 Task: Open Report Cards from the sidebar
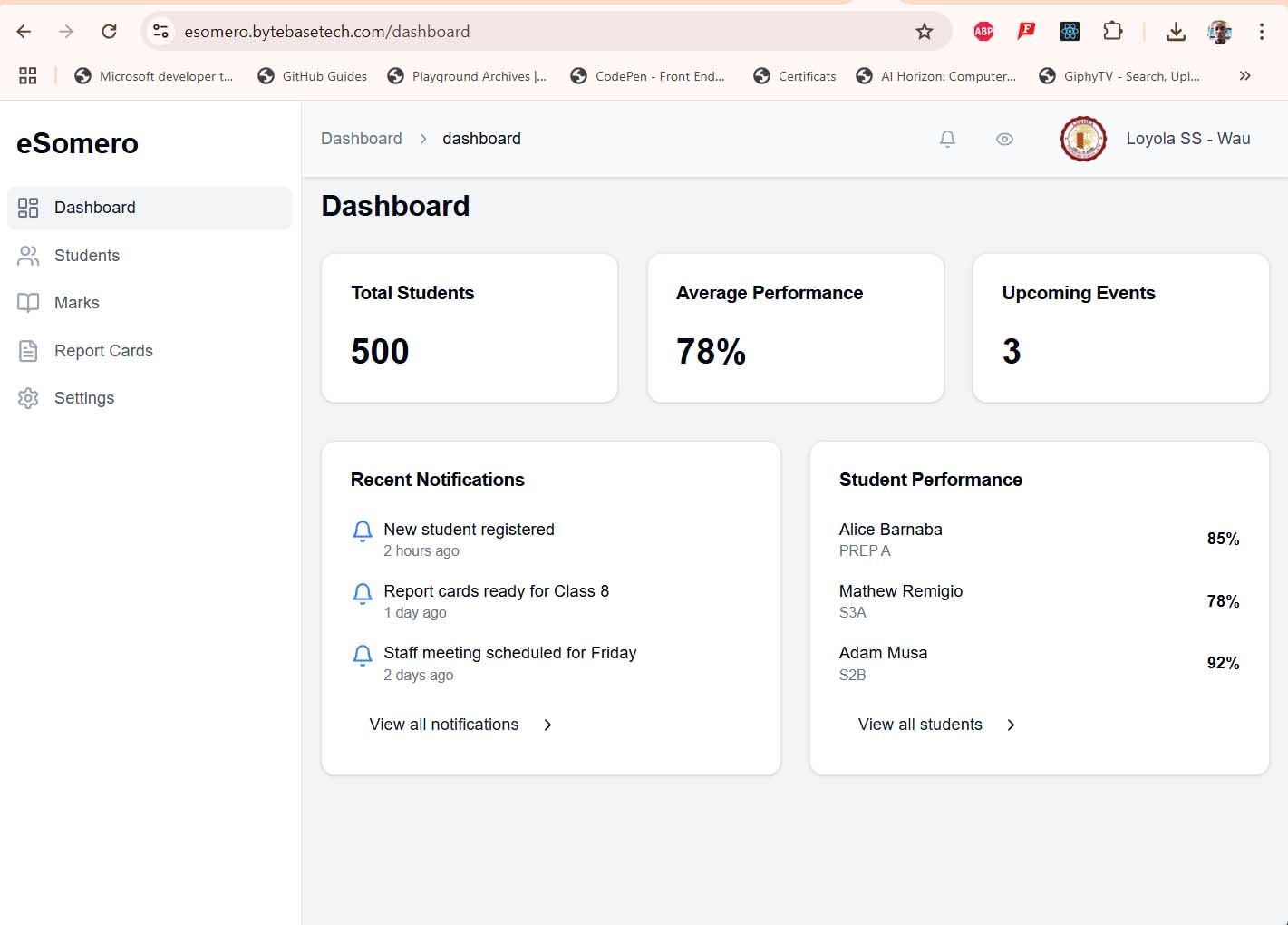pyautogui.click(x=104, y=350)
